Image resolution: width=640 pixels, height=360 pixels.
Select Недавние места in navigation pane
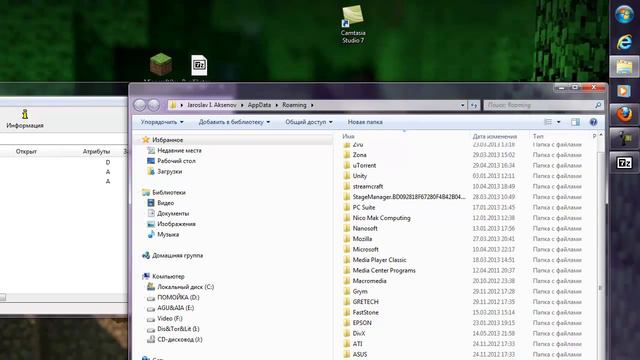click(179, 151)
